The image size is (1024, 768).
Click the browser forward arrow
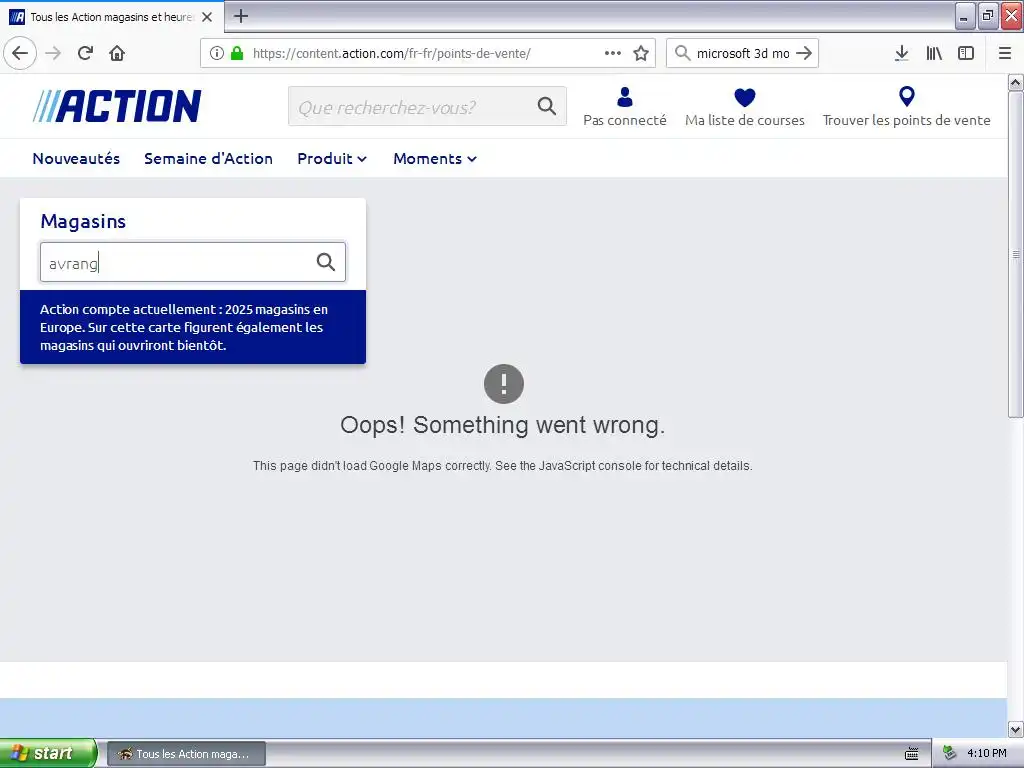coord(53,53)
